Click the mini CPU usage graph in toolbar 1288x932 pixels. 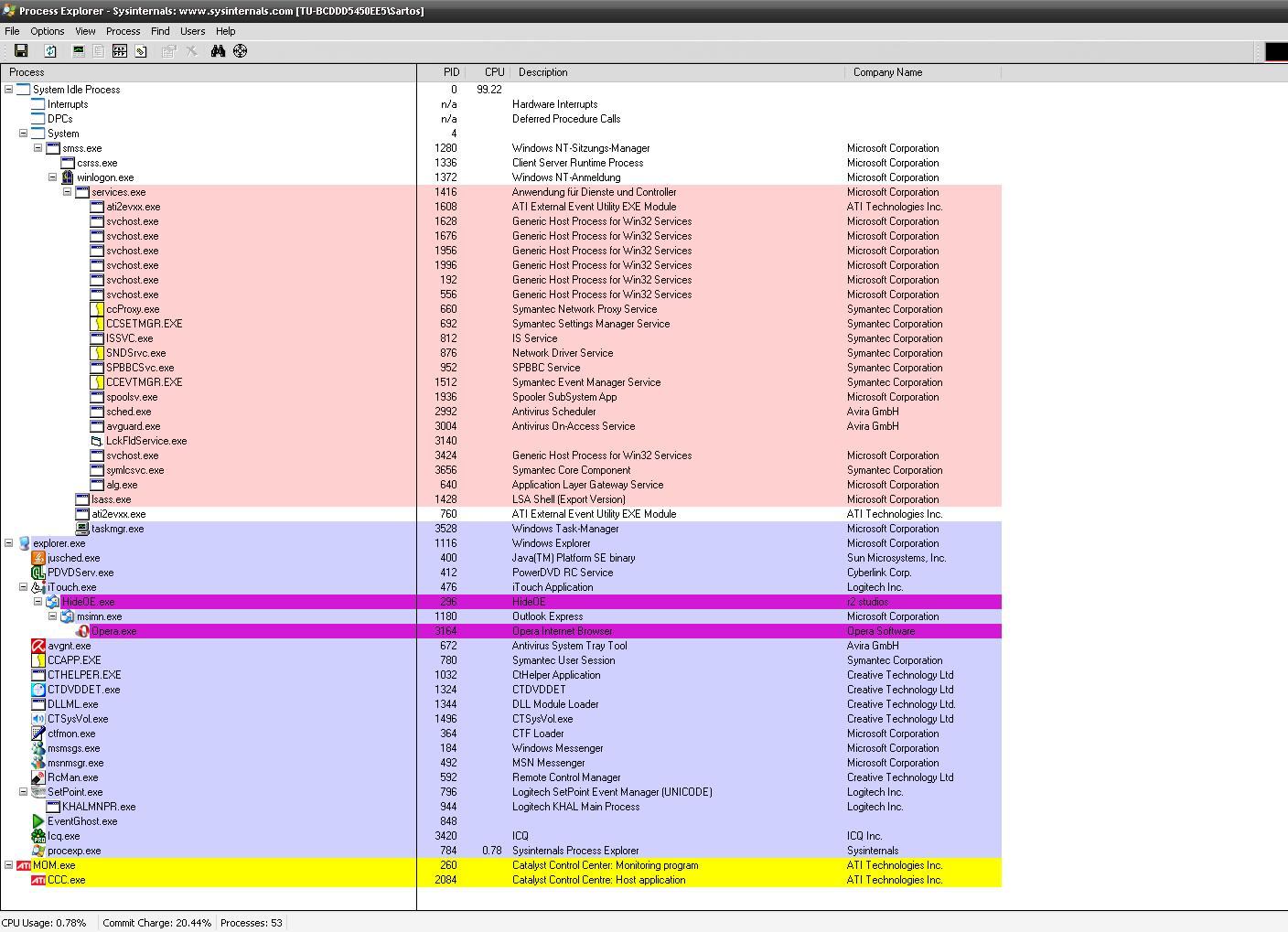(1276, 51)
